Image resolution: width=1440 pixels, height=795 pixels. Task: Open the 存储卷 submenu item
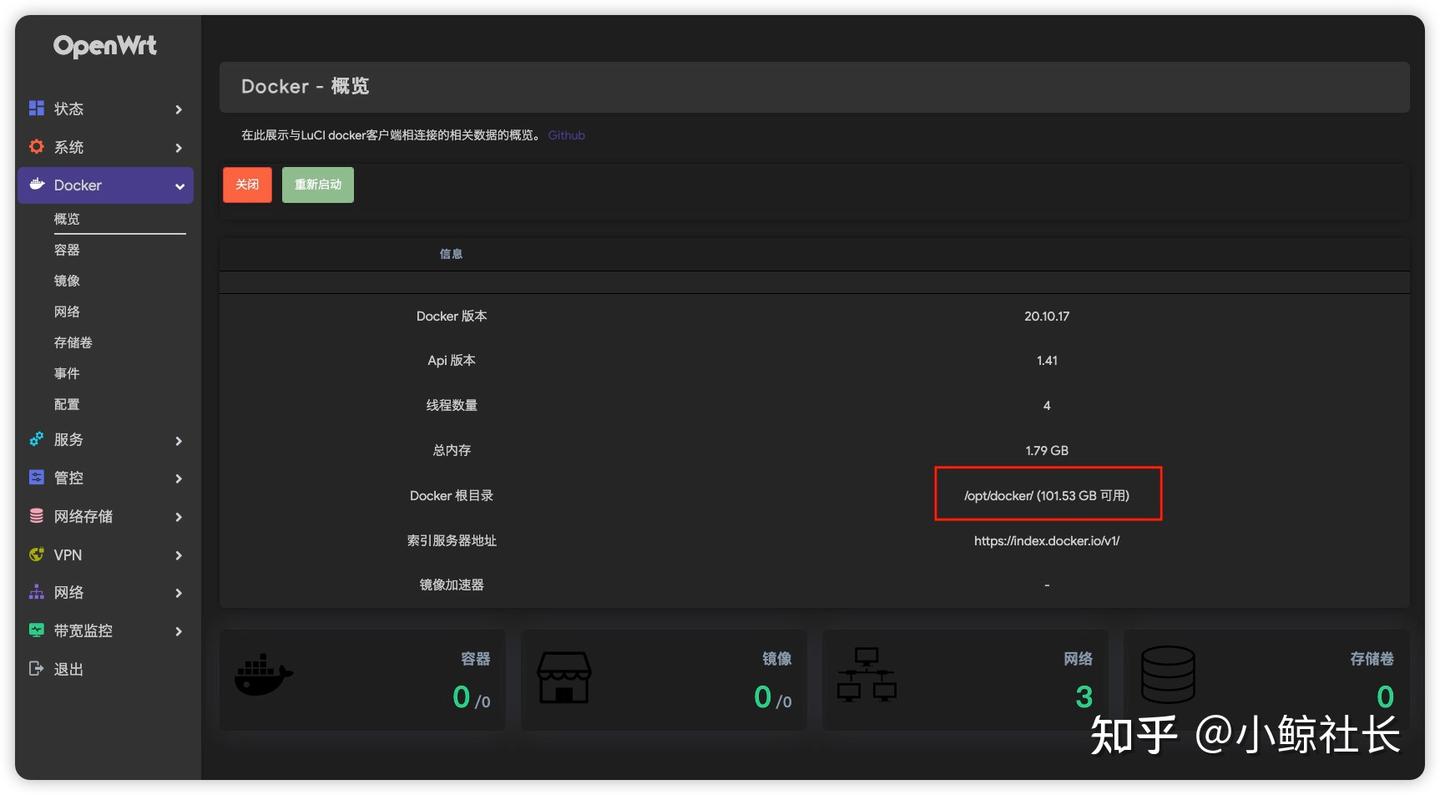[x=73, y=342]
